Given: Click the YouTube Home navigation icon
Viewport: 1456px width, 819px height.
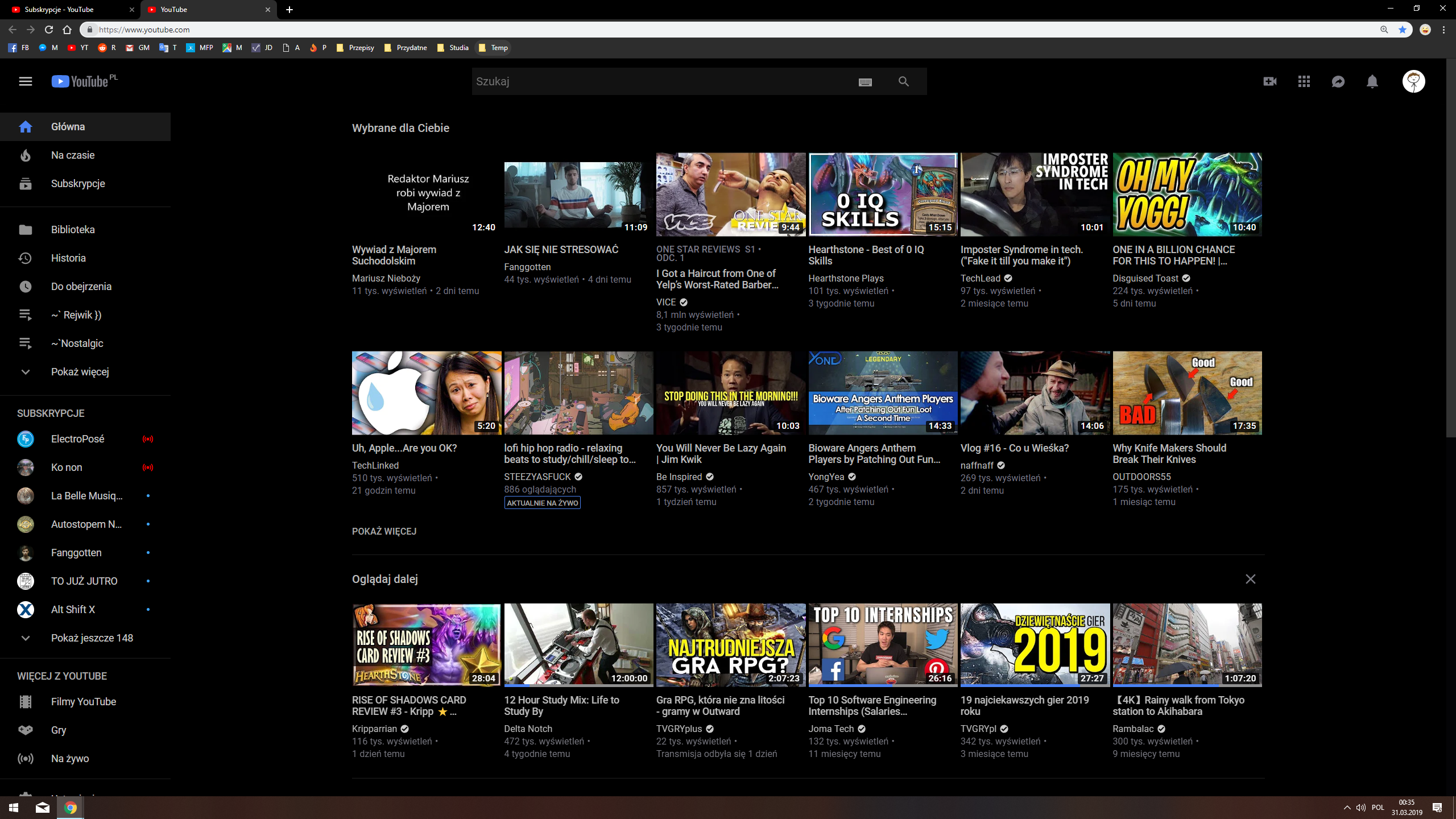Looking at the screenshot, I should (26, 126).
